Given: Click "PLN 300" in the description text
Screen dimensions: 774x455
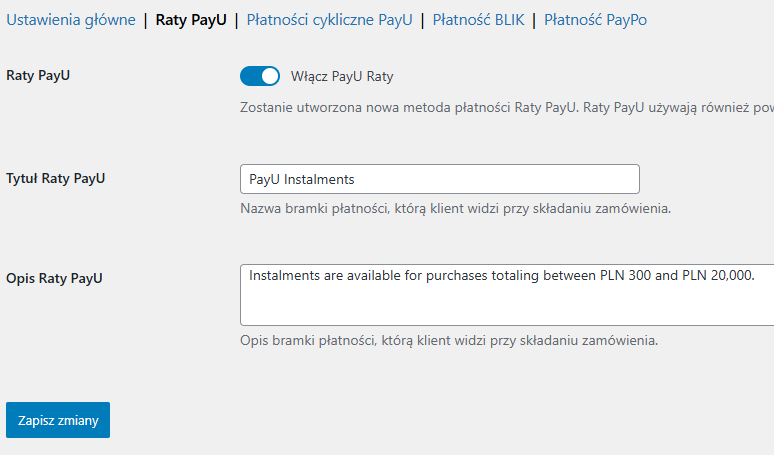Looking at the screenshot, I should [625, 275].
